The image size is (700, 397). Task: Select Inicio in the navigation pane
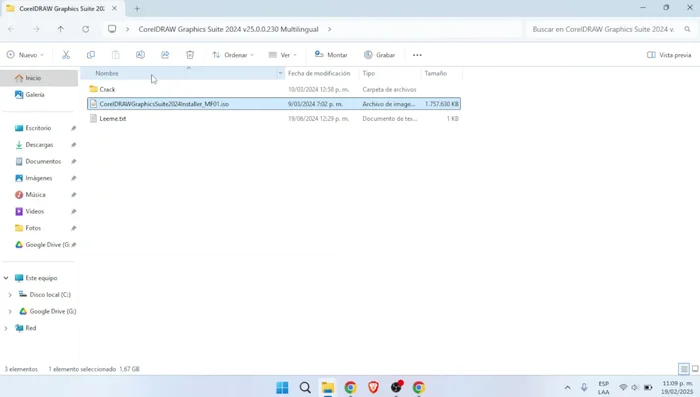pos(39,78)
